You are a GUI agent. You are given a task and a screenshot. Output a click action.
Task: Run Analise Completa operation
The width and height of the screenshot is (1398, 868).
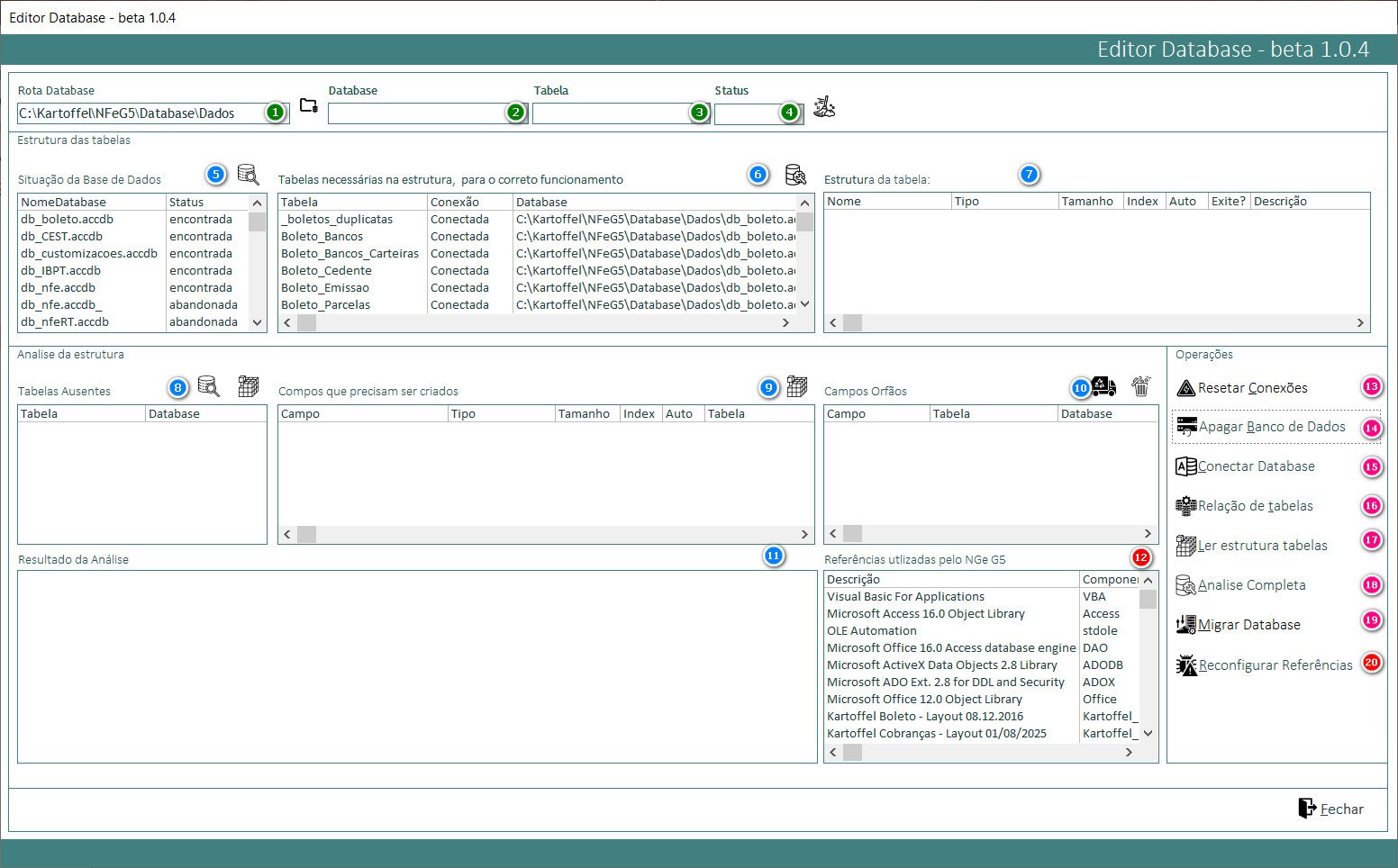(x=1251, y=585)
